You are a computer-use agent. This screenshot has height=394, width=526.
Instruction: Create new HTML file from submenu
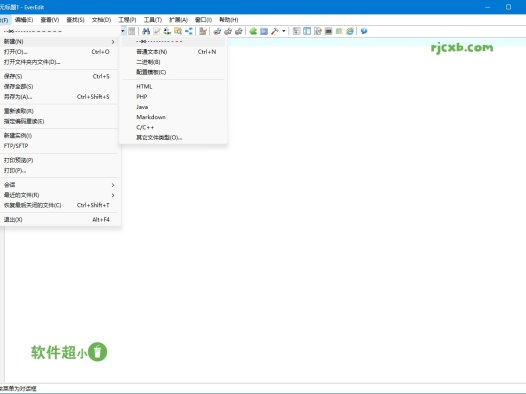pos(173,87)
